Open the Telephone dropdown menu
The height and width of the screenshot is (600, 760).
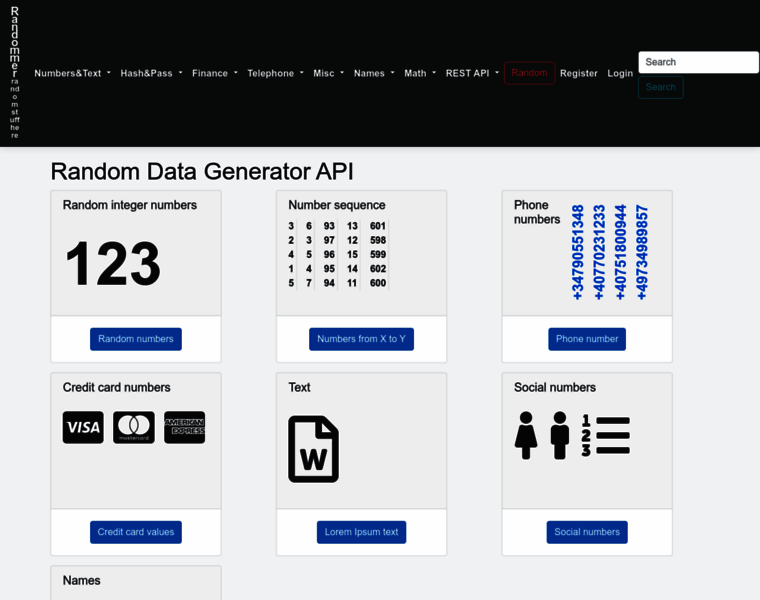[x=275, y=73]
